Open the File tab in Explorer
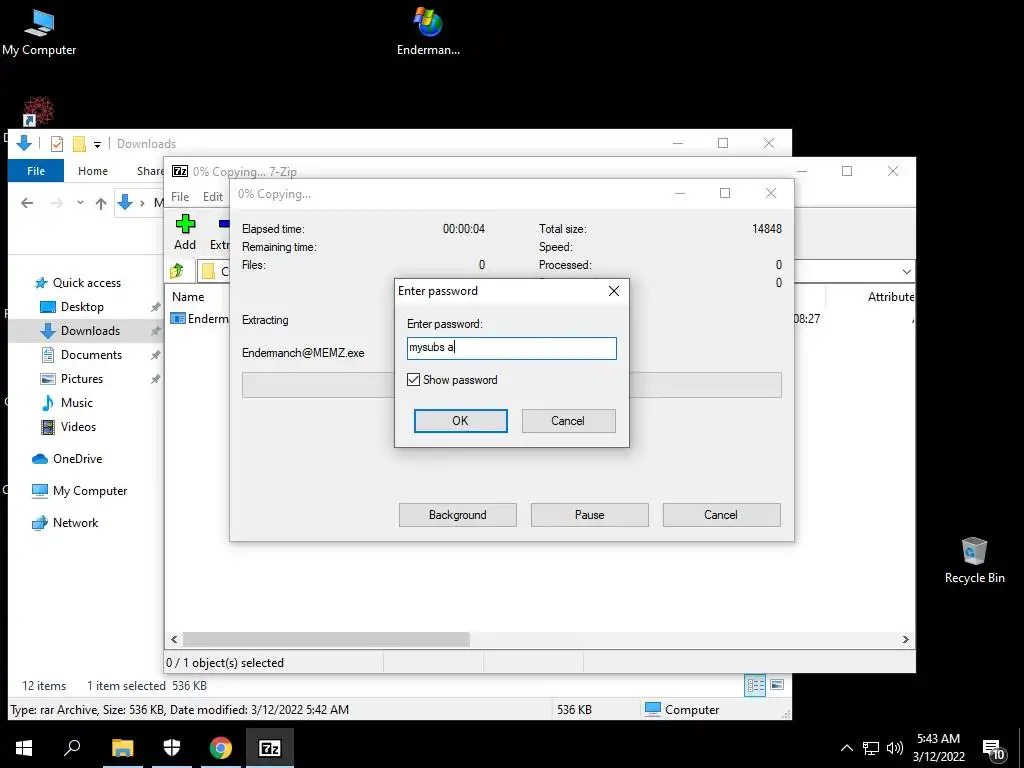1024x768 pixels. [36, 171]
